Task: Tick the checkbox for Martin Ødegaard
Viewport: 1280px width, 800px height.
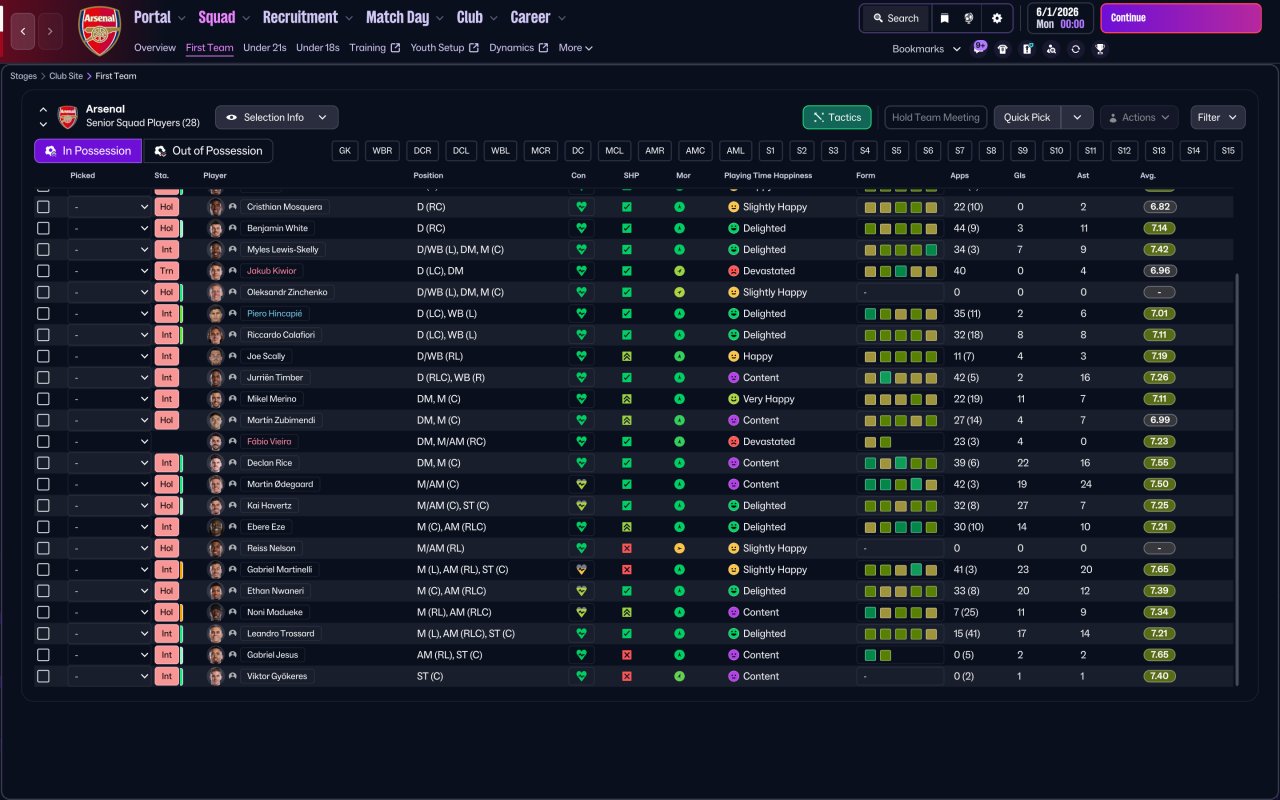Action: (x=43, y=484)
